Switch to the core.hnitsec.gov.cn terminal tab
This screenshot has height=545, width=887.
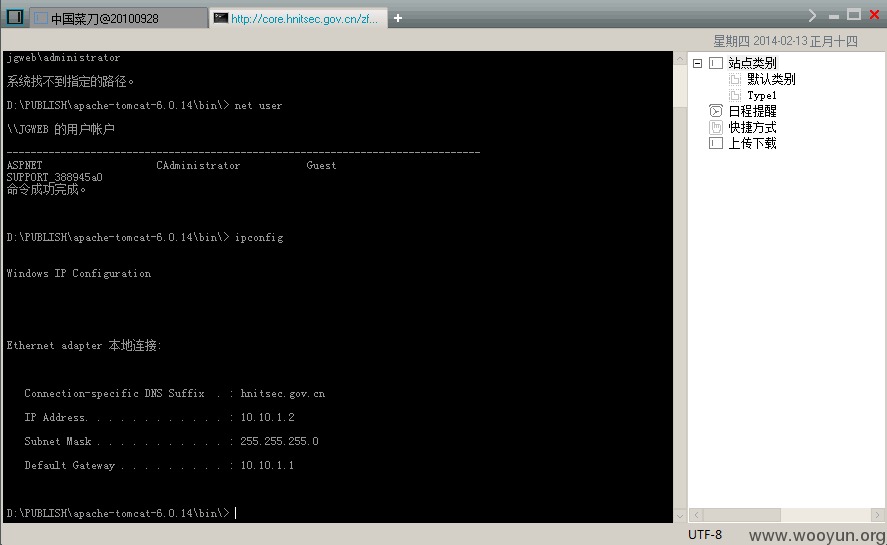(x=298, y=19)
